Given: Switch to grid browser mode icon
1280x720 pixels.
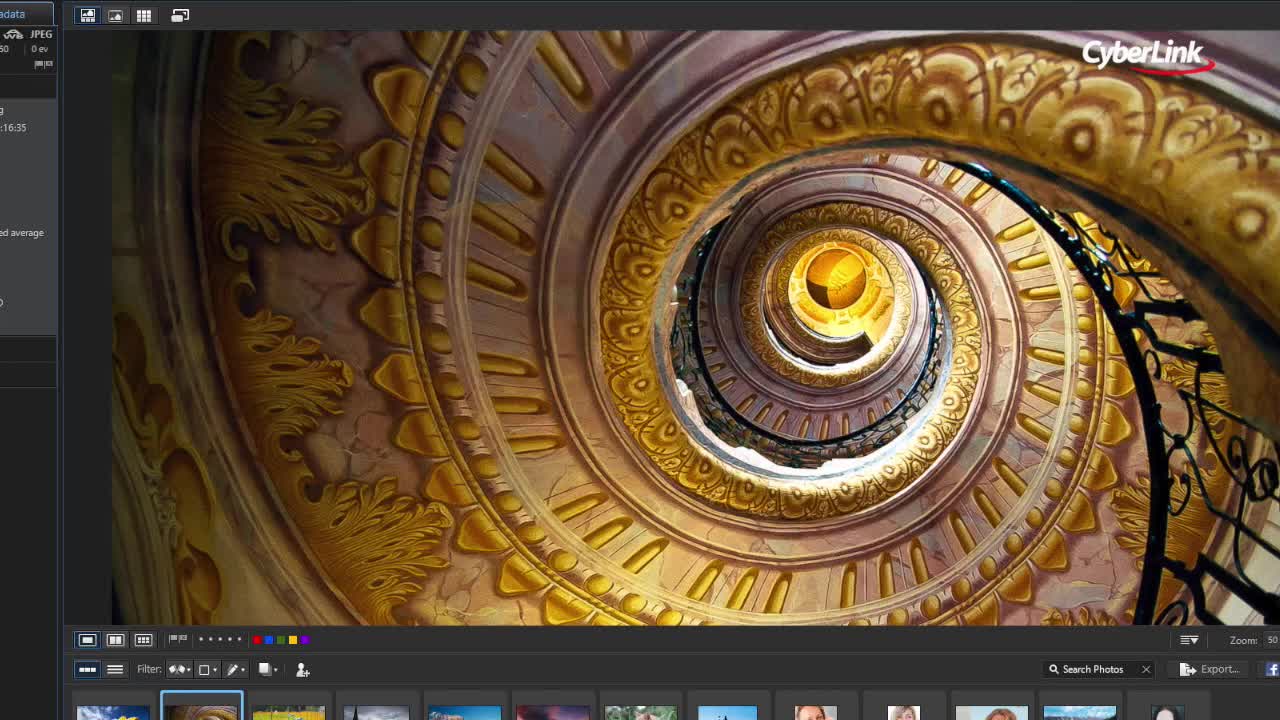Looking at the screenshot, I should tap(144, 16).
